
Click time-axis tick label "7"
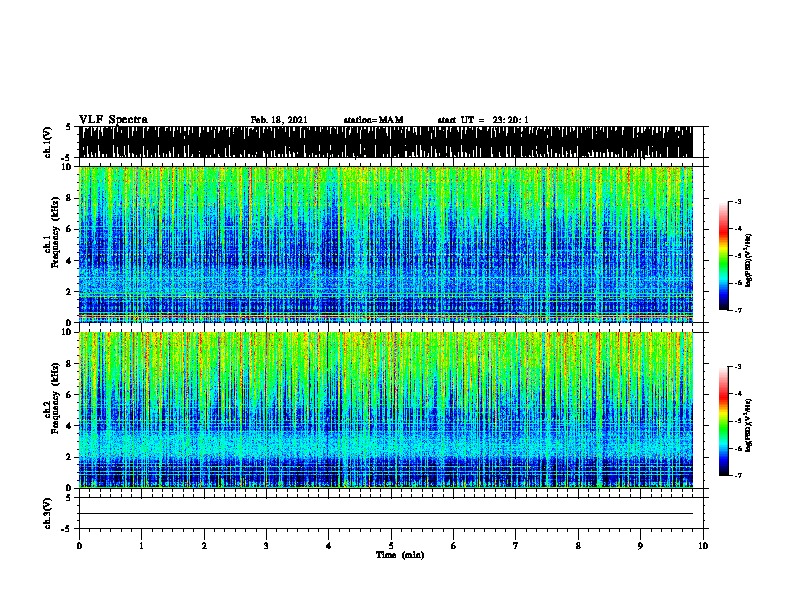coord(516,545)
